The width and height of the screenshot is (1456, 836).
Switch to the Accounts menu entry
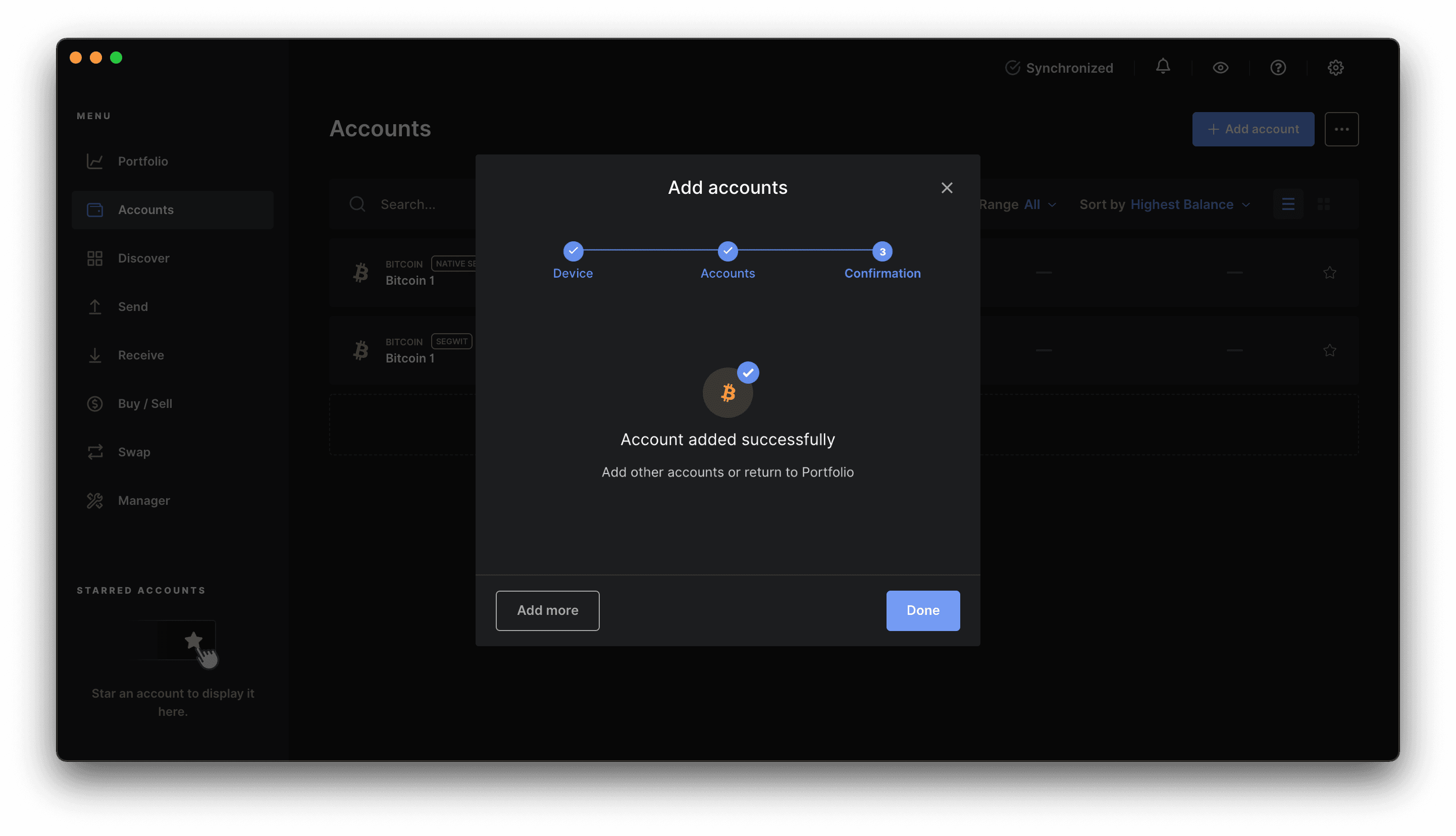(146, 210)
